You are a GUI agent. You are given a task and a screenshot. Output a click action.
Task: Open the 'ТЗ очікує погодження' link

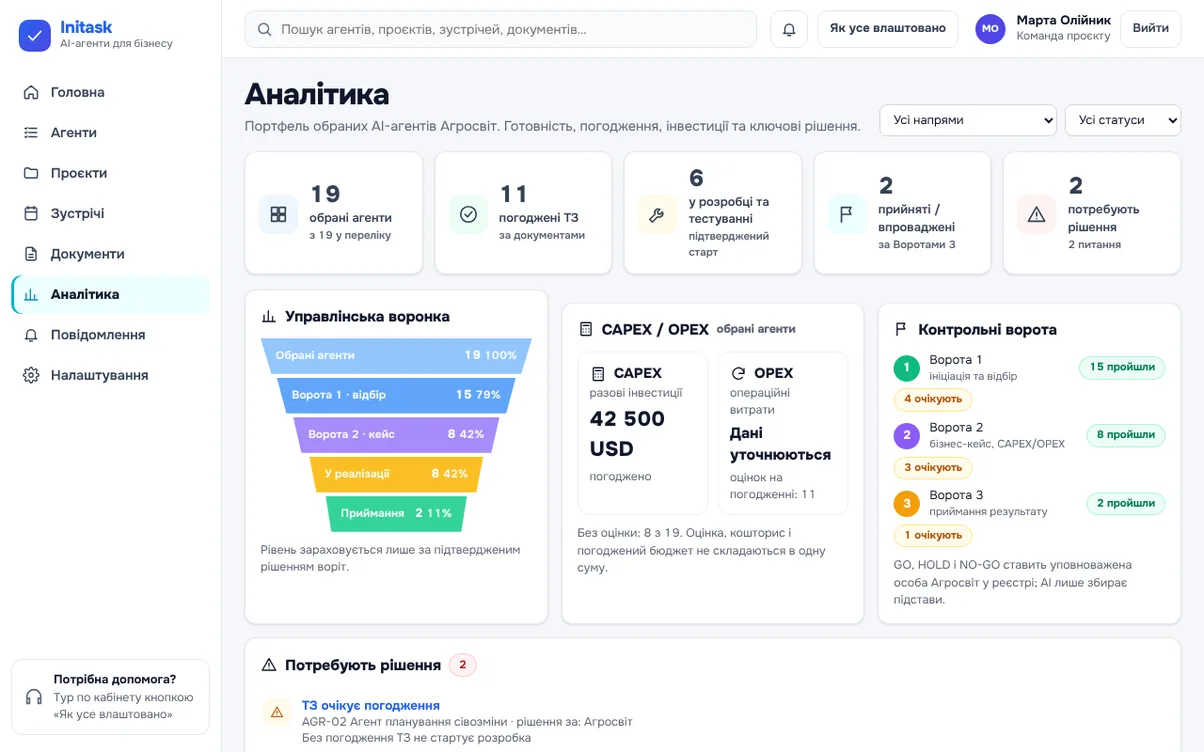[x=371, y=705]
